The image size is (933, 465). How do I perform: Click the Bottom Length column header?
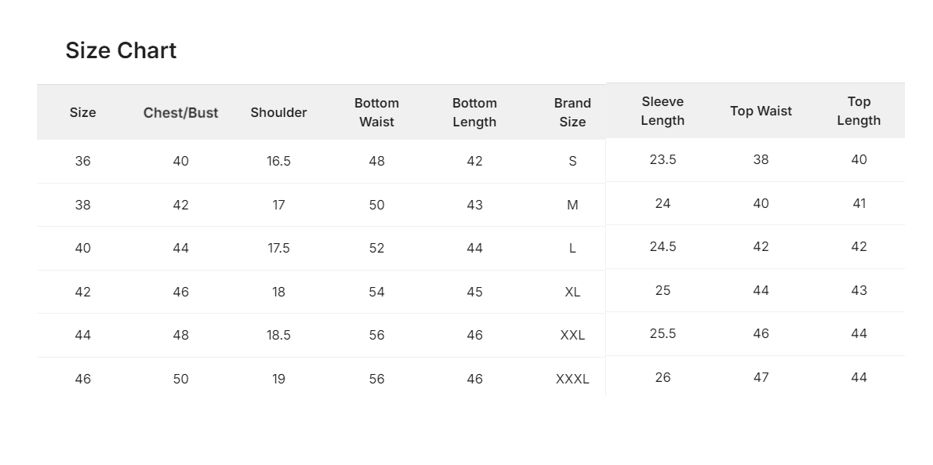(x=474, y=113)
